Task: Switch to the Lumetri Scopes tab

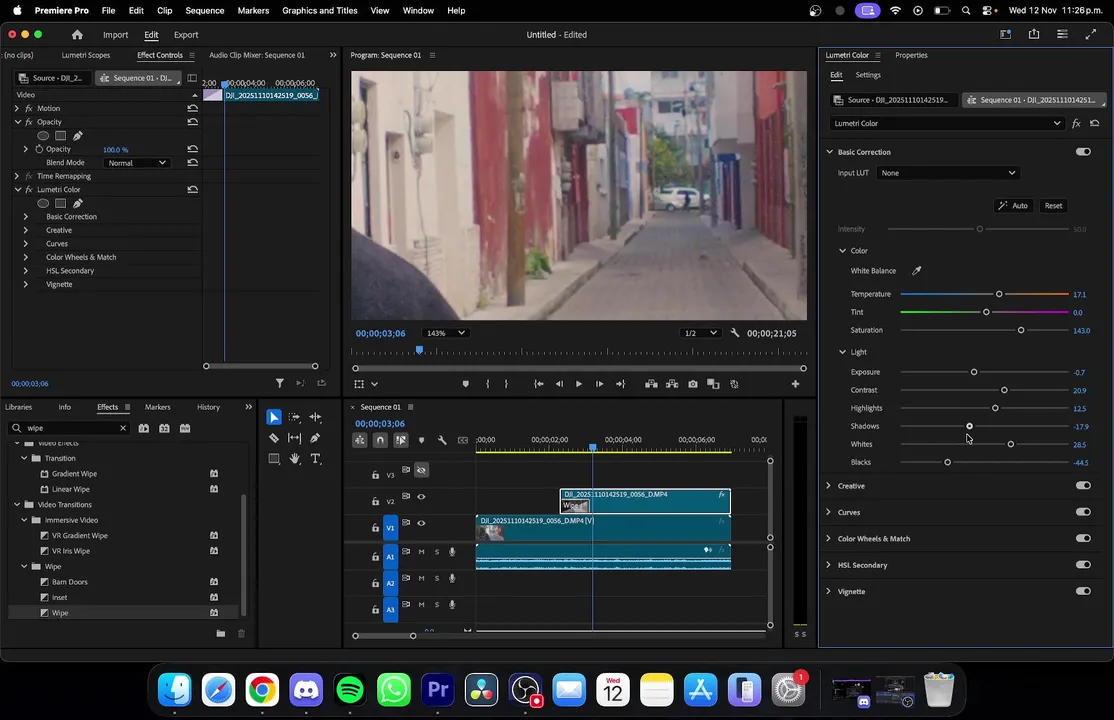Action: (86, 55)
